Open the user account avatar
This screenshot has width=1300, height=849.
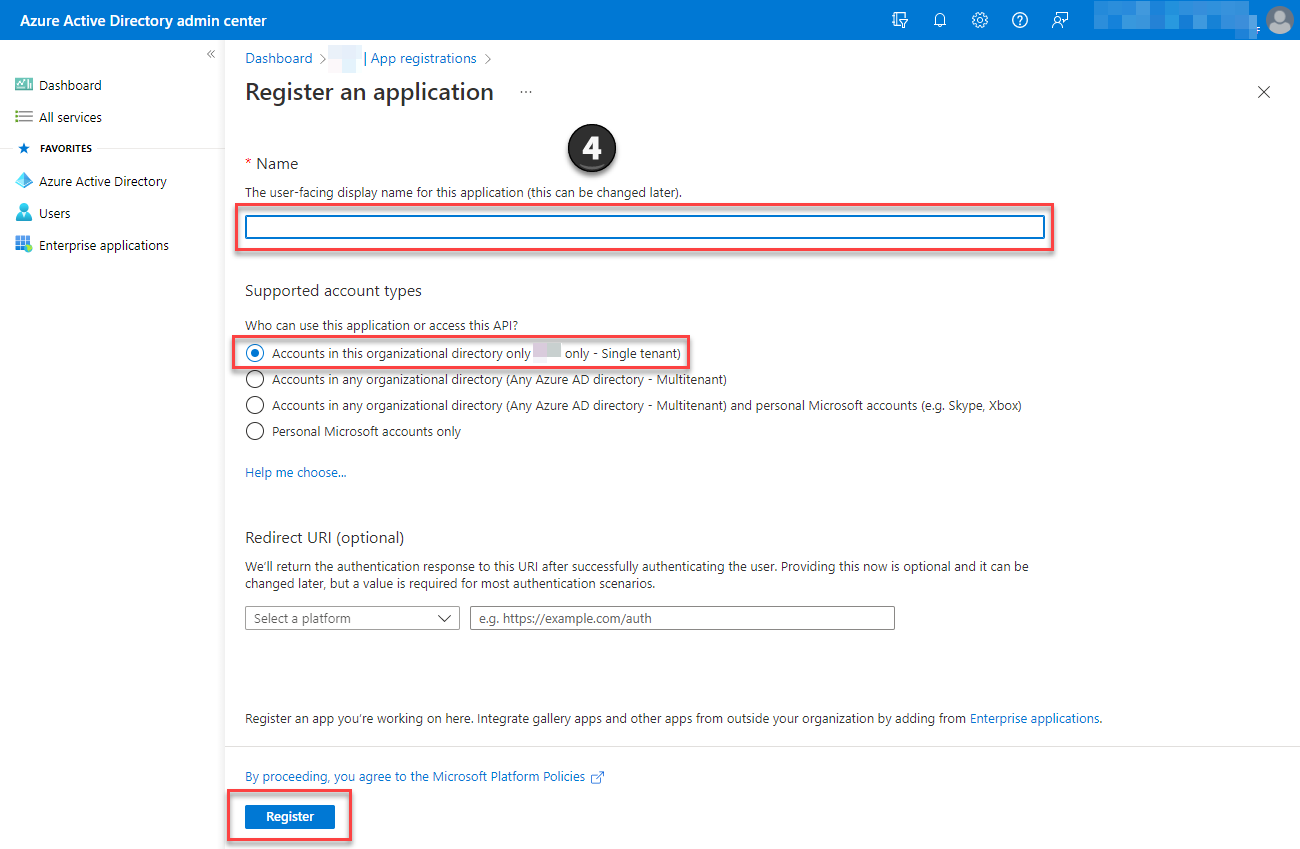tap(1279, 20)
